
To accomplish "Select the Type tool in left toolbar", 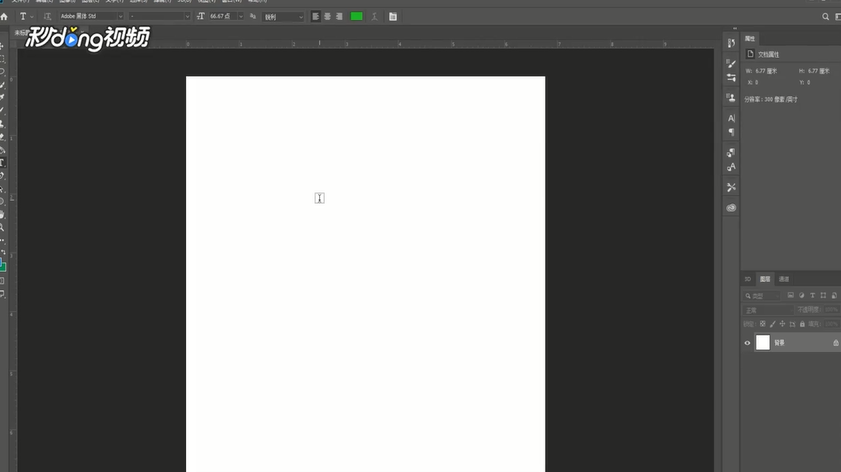I will [3, 163].
